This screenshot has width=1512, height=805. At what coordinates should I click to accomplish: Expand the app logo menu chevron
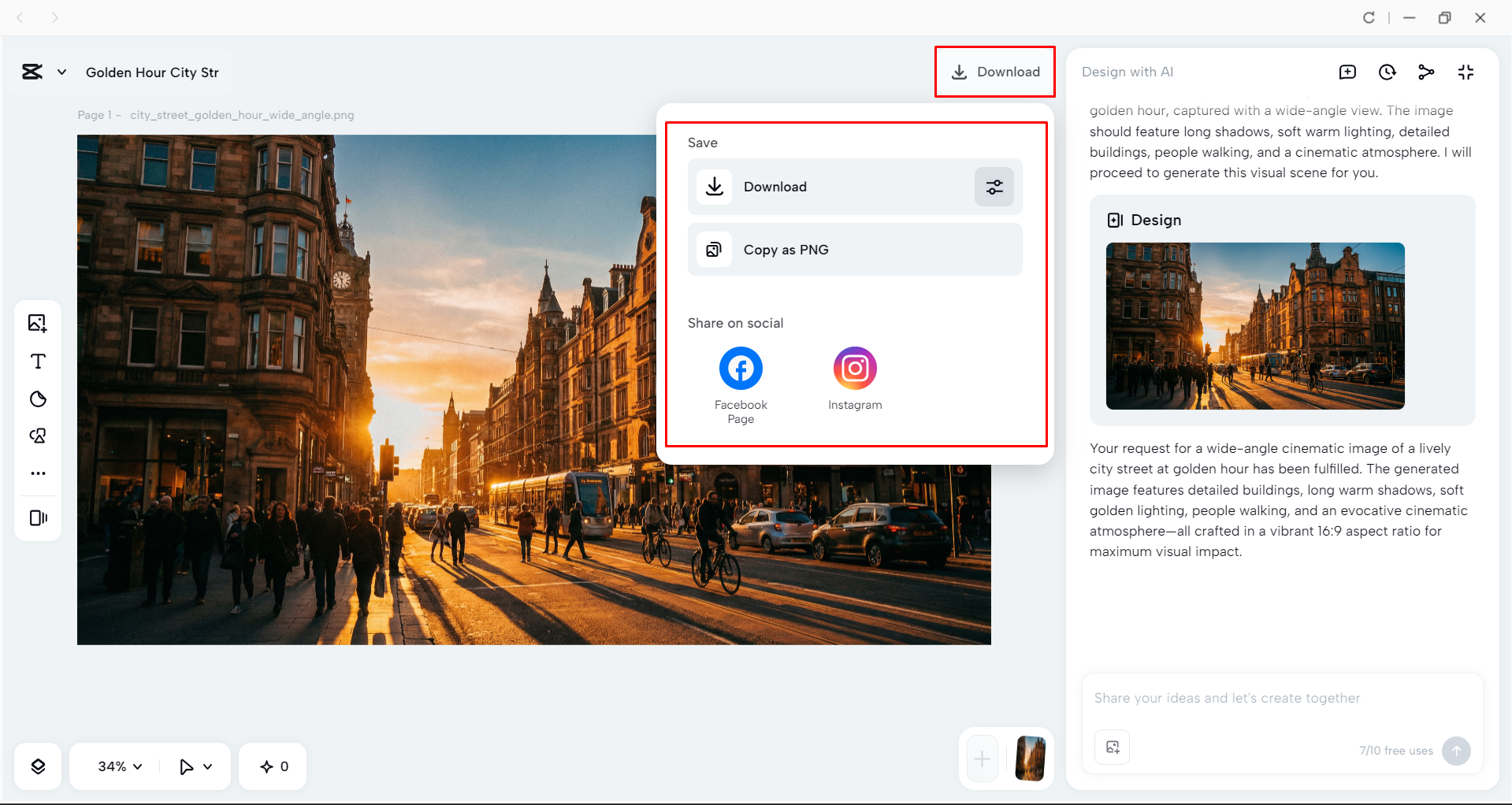(61, 72)
